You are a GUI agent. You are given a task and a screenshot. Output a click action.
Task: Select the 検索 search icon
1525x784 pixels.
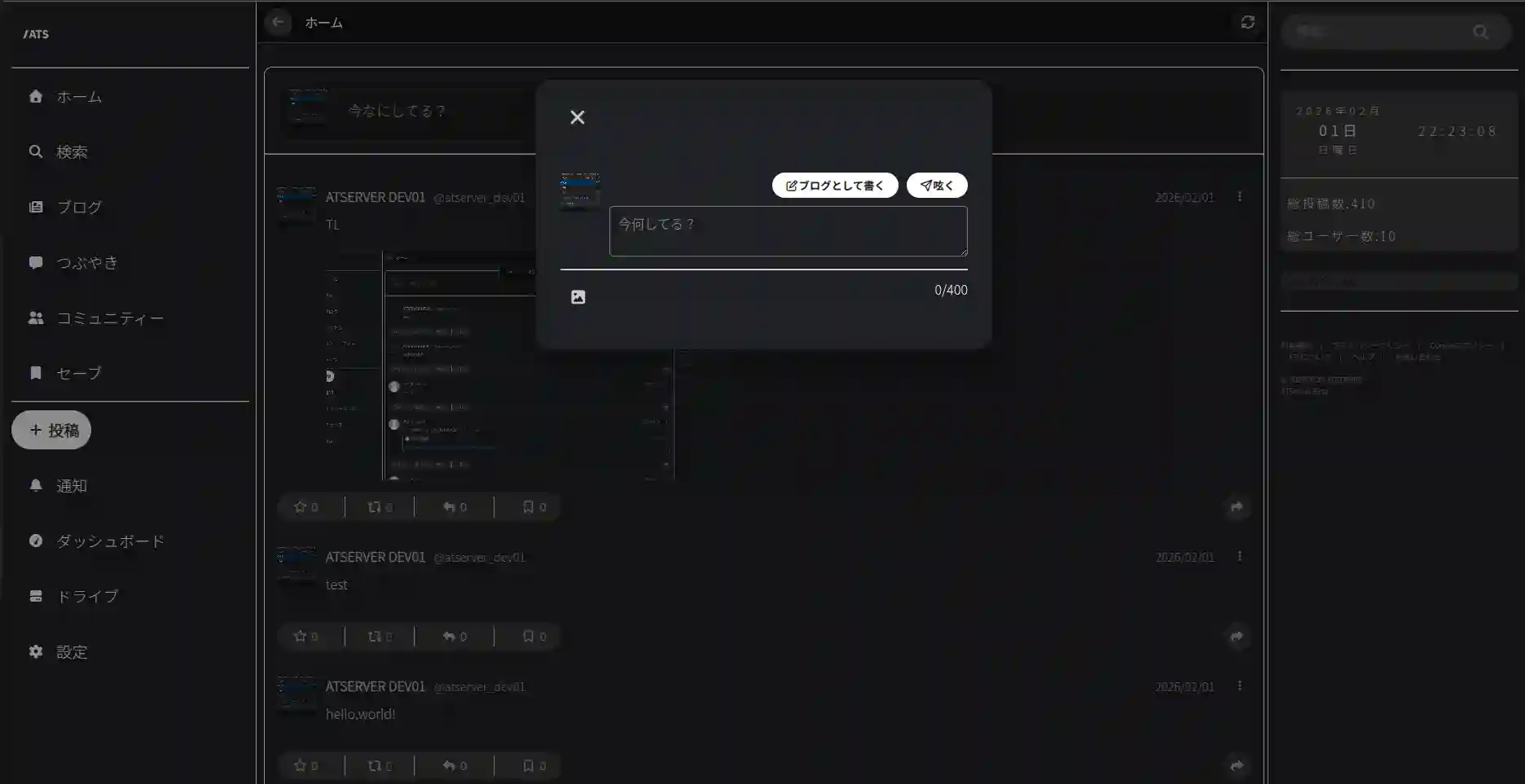click(36, 151)
